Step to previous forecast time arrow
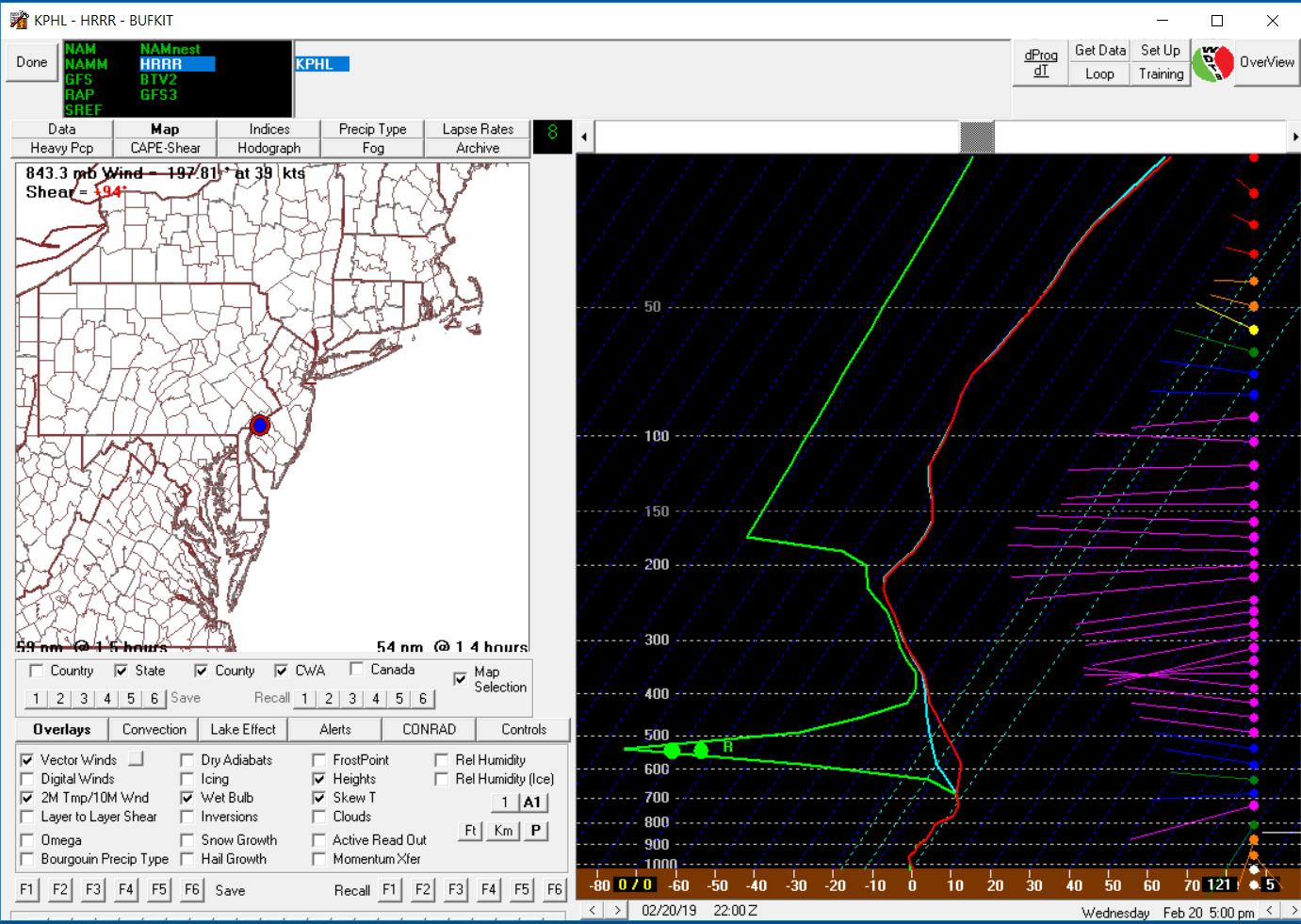 tap(592, 910)
